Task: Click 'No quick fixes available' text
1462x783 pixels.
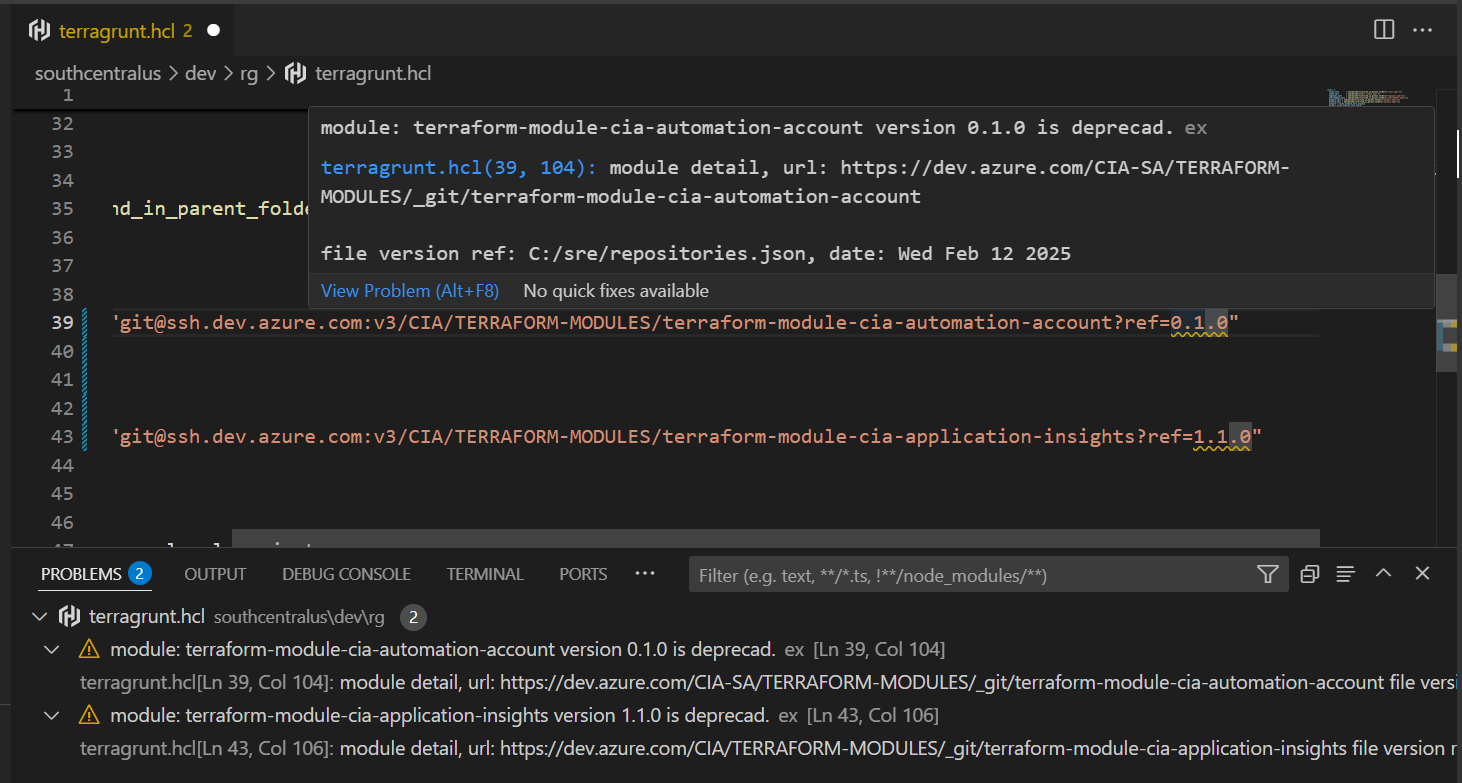Action: tap(616, 291)
